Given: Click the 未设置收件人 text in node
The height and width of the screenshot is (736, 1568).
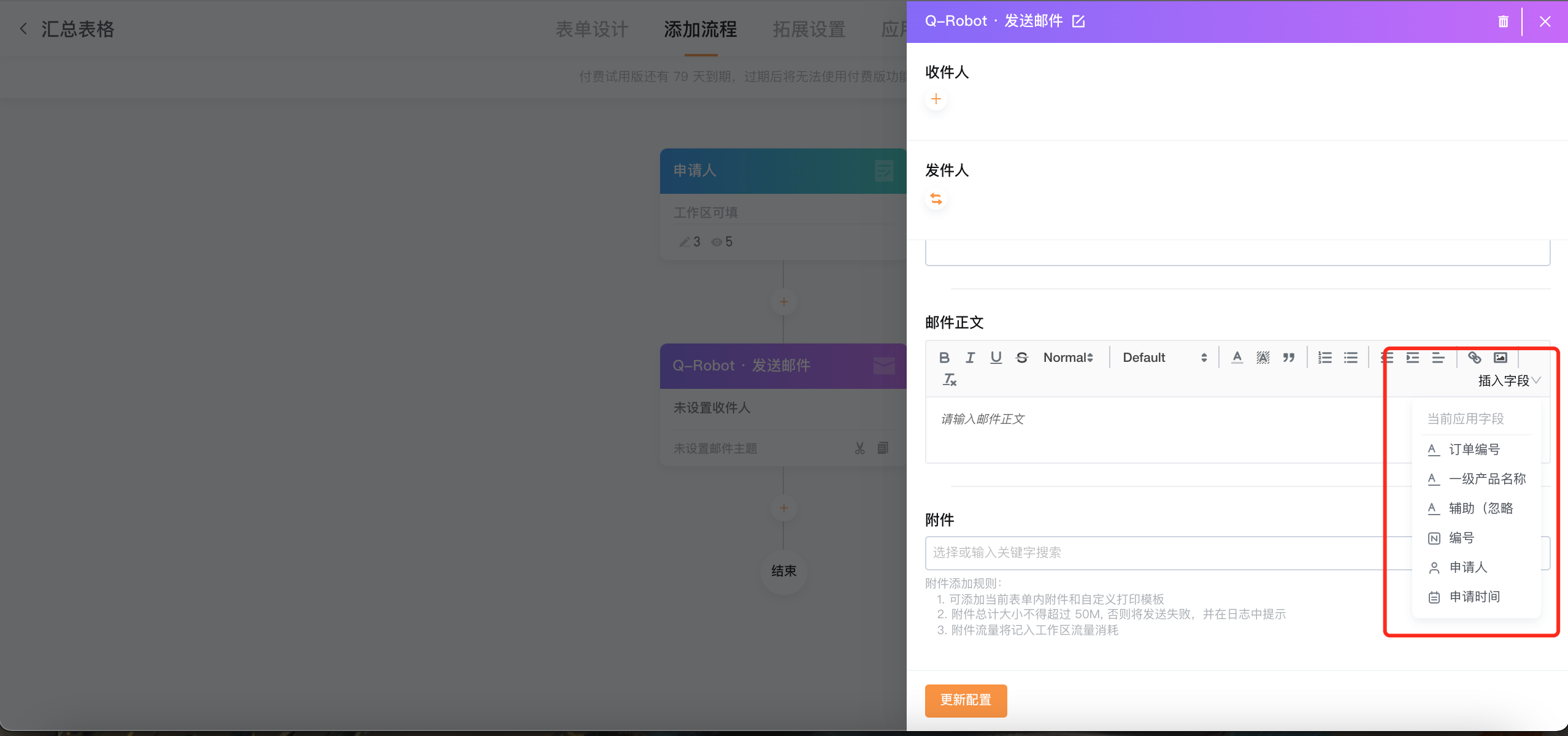Looking at the screenshot, I should (712, 408).
